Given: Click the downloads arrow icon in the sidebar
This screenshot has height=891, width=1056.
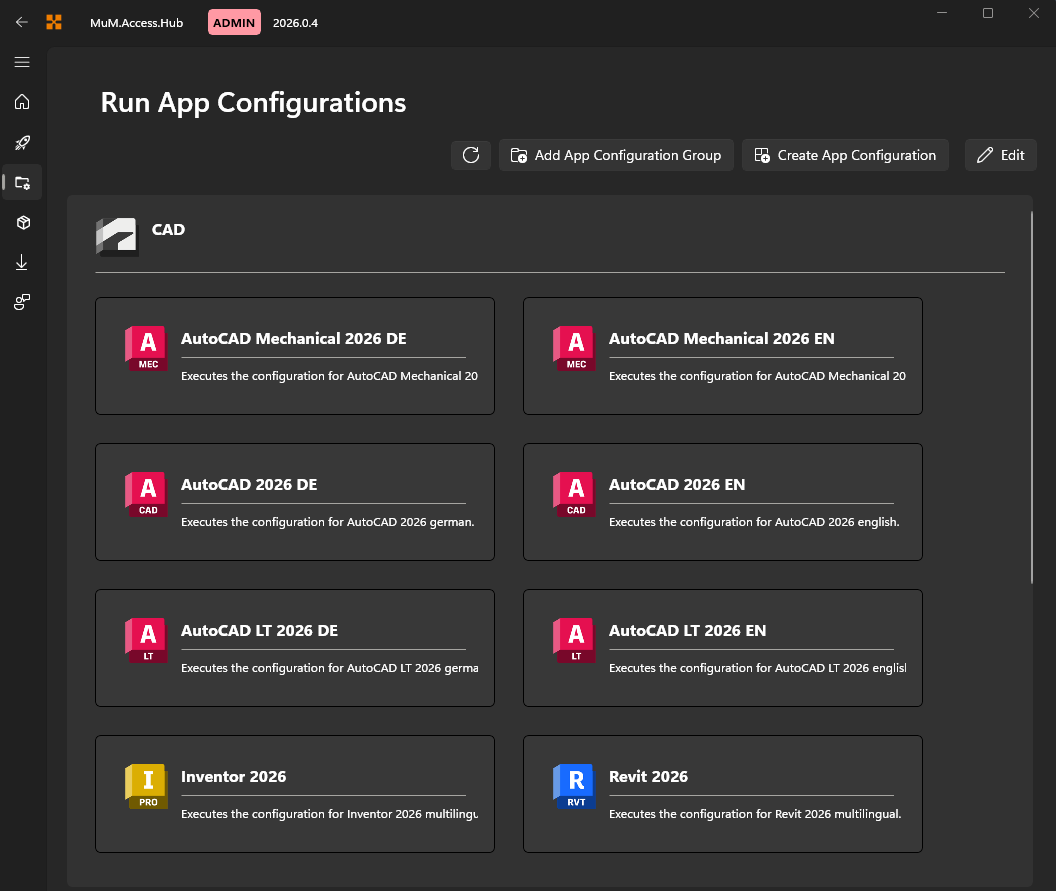Looking at the screenshot, I should pyautogui.click(x=21, y=262).
